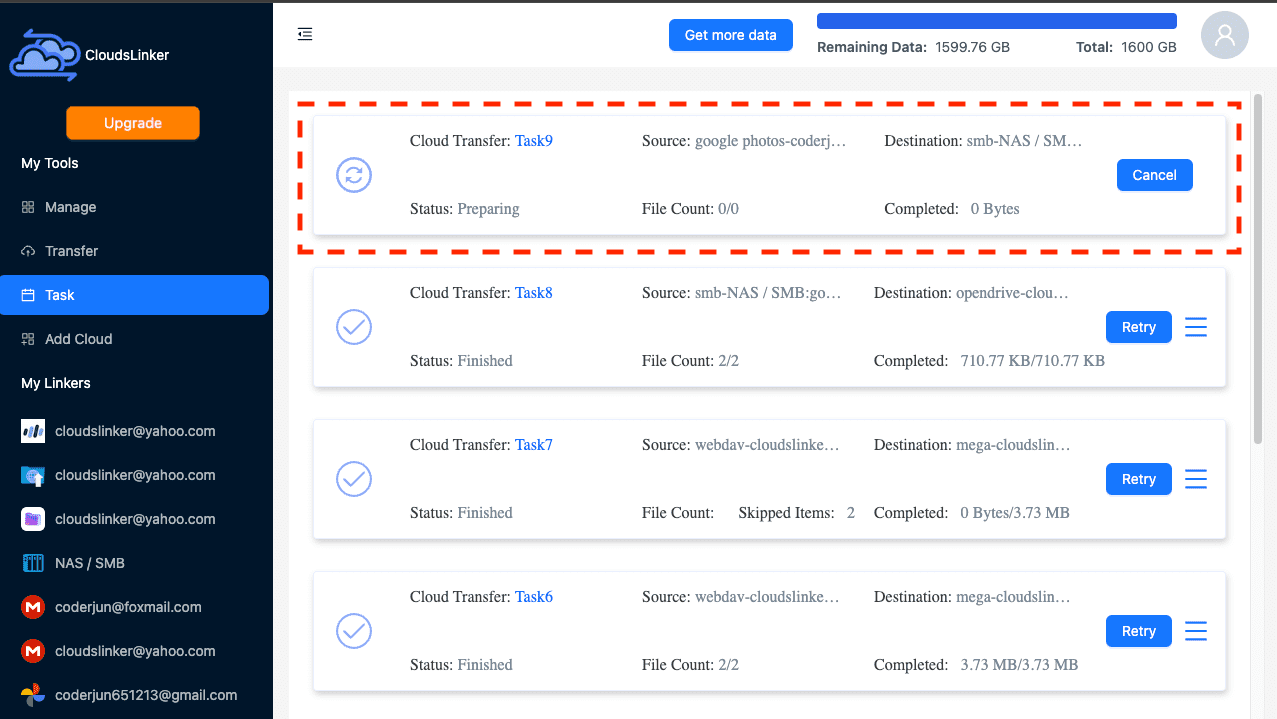Click Task9 Status Preparing text
The image size is (1277, 719).
pyautogui.click(x=465, y=209)
